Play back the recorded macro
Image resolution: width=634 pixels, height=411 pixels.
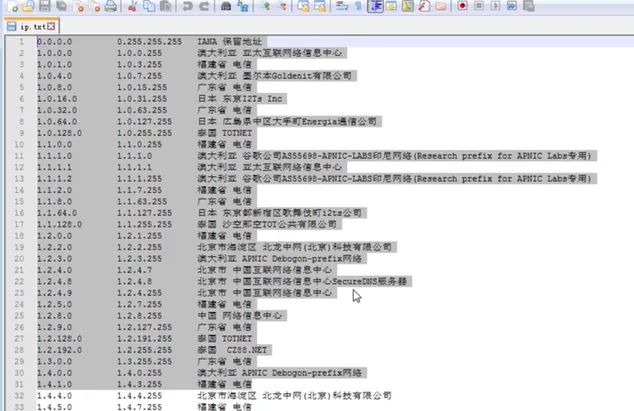tap(495, 6)
